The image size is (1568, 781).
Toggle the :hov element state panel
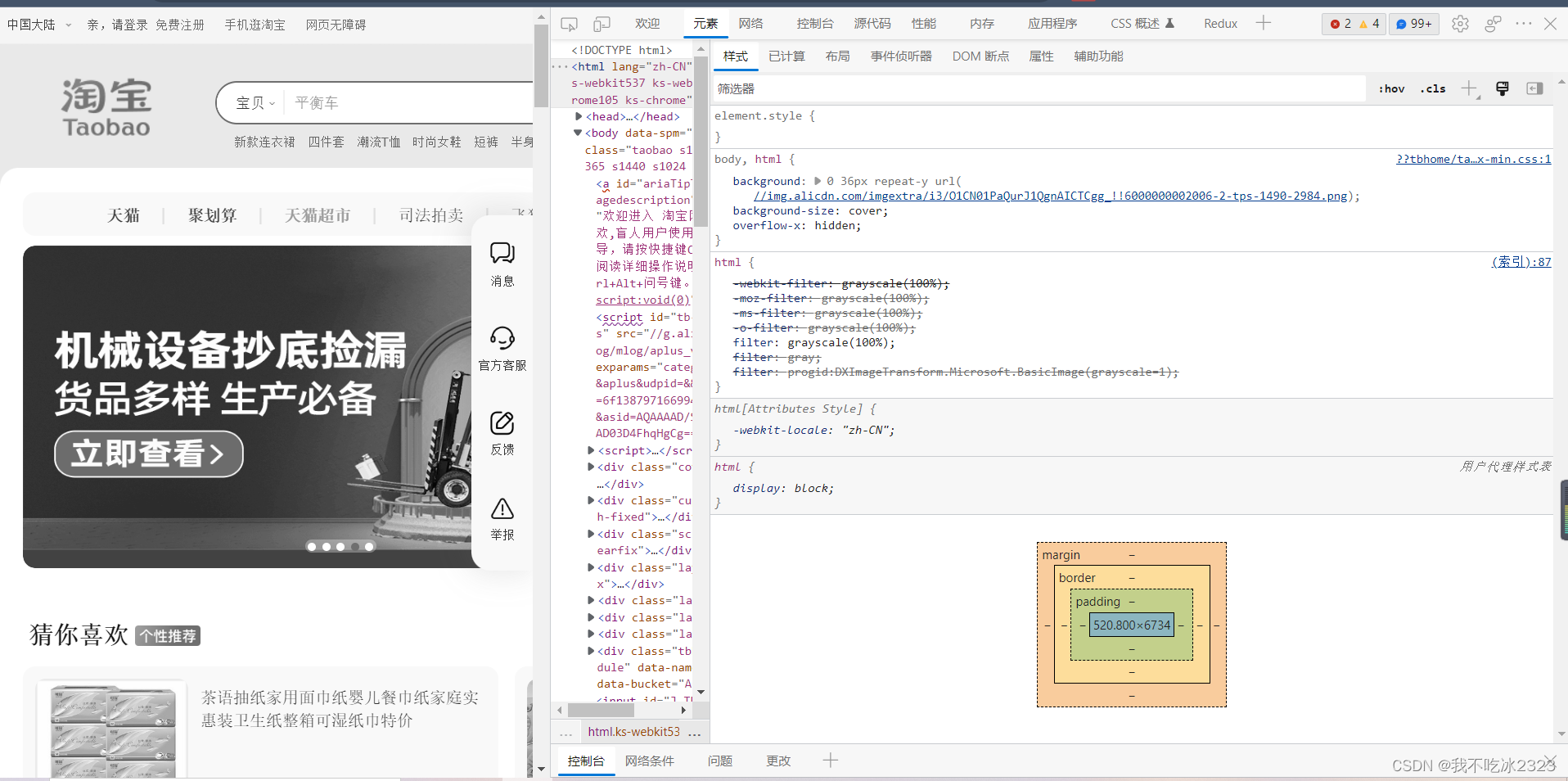(1391, 88)
